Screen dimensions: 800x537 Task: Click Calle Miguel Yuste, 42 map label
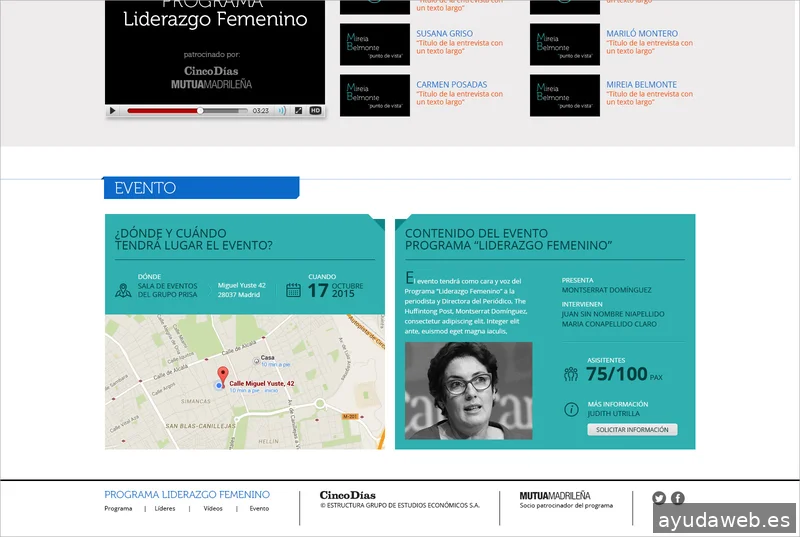[x=262, y=383]
